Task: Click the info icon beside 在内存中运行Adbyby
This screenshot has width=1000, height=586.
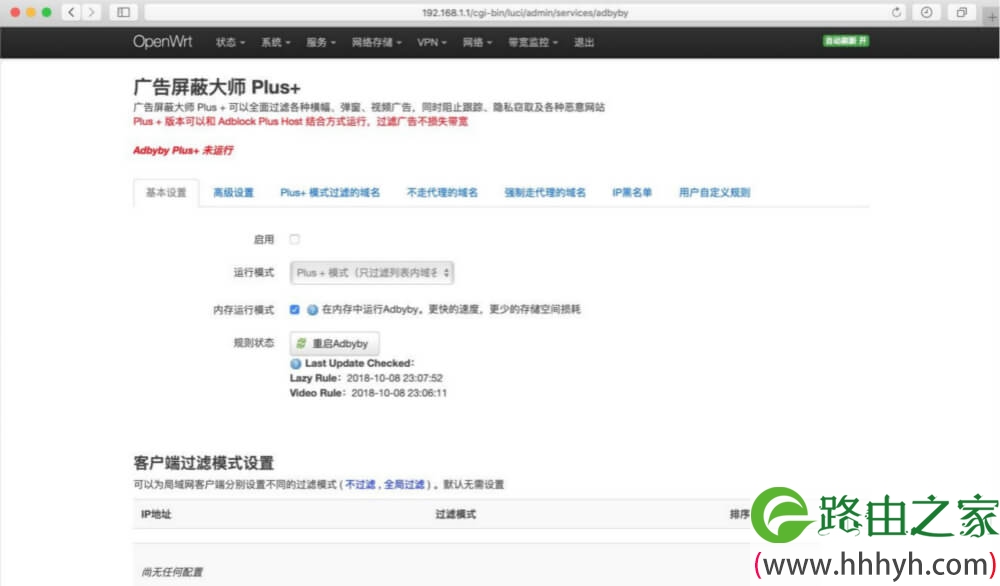Action: pyautogui.click(x=312, y=309)
